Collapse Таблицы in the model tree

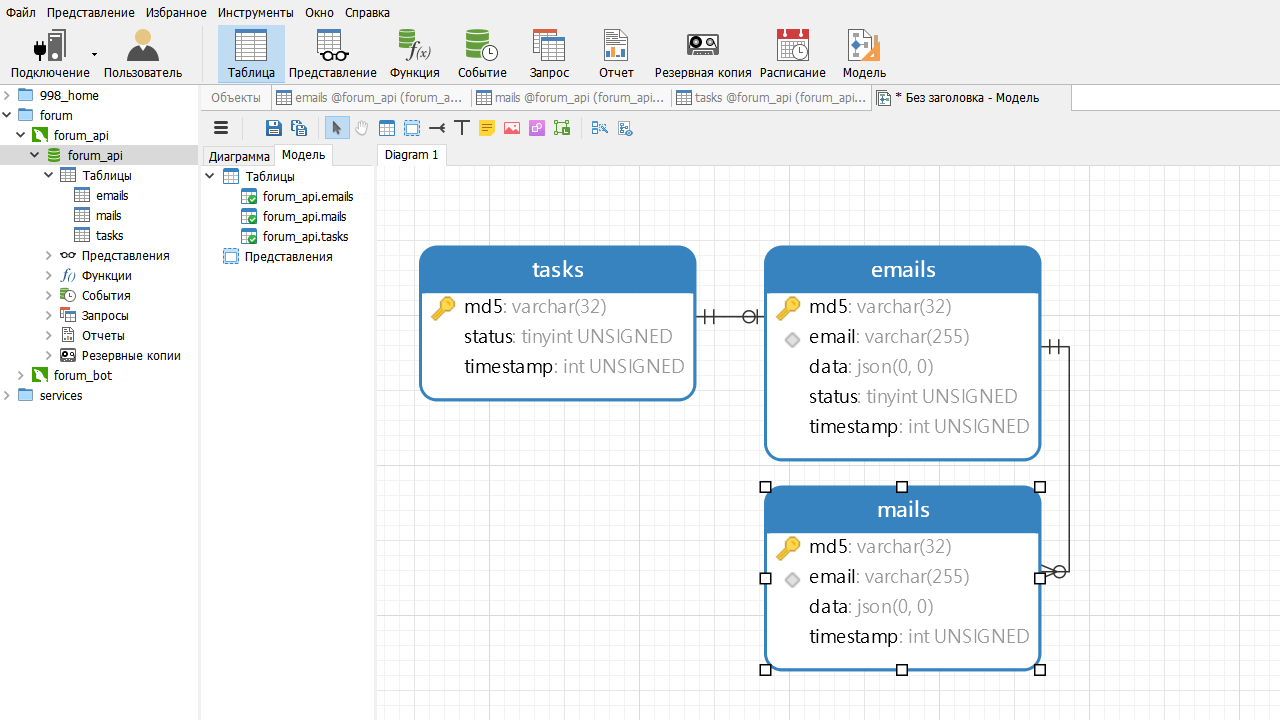210,176
